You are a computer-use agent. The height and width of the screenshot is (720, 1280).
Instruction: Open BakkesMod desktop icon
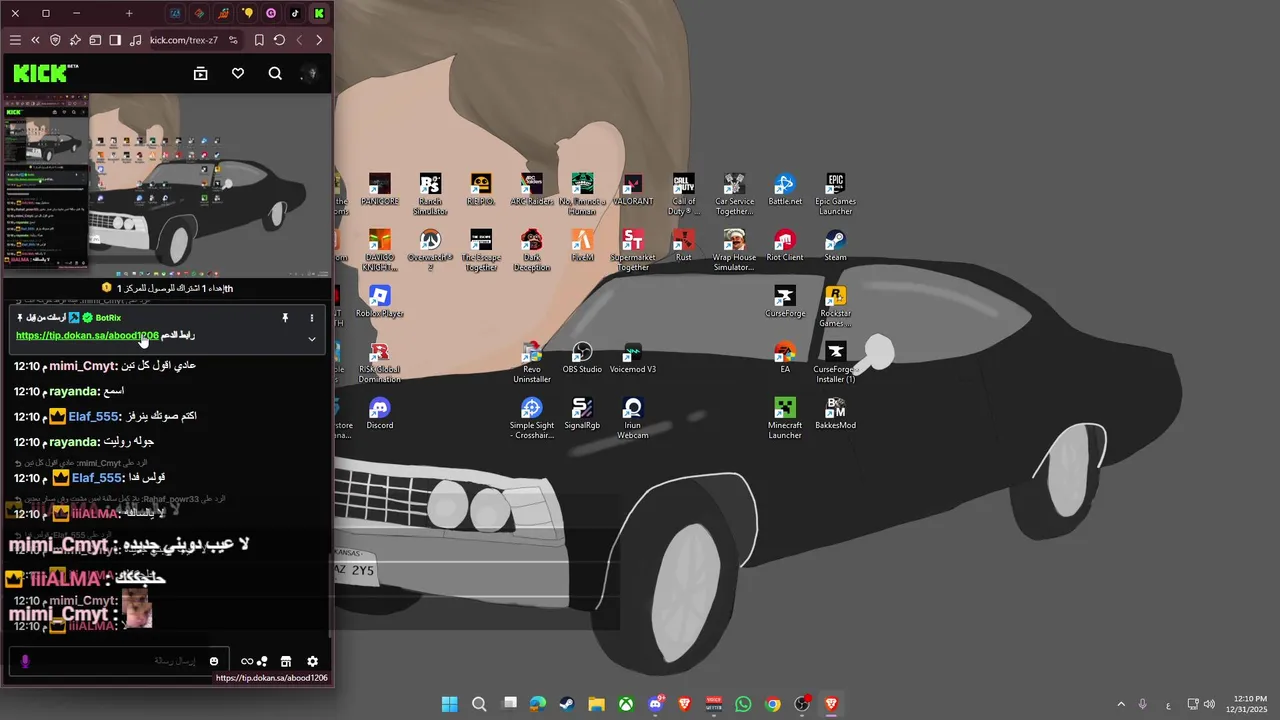click(835, 414)
